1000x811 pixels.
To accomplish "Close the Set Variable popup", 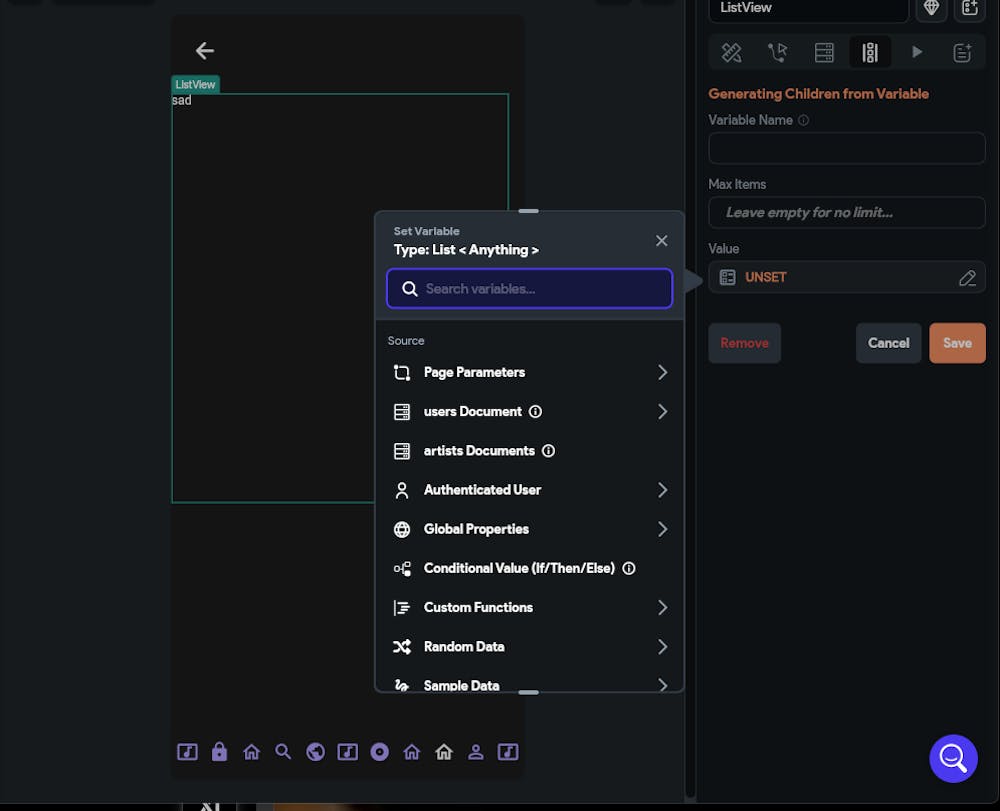I will click(x=661, y=241).
